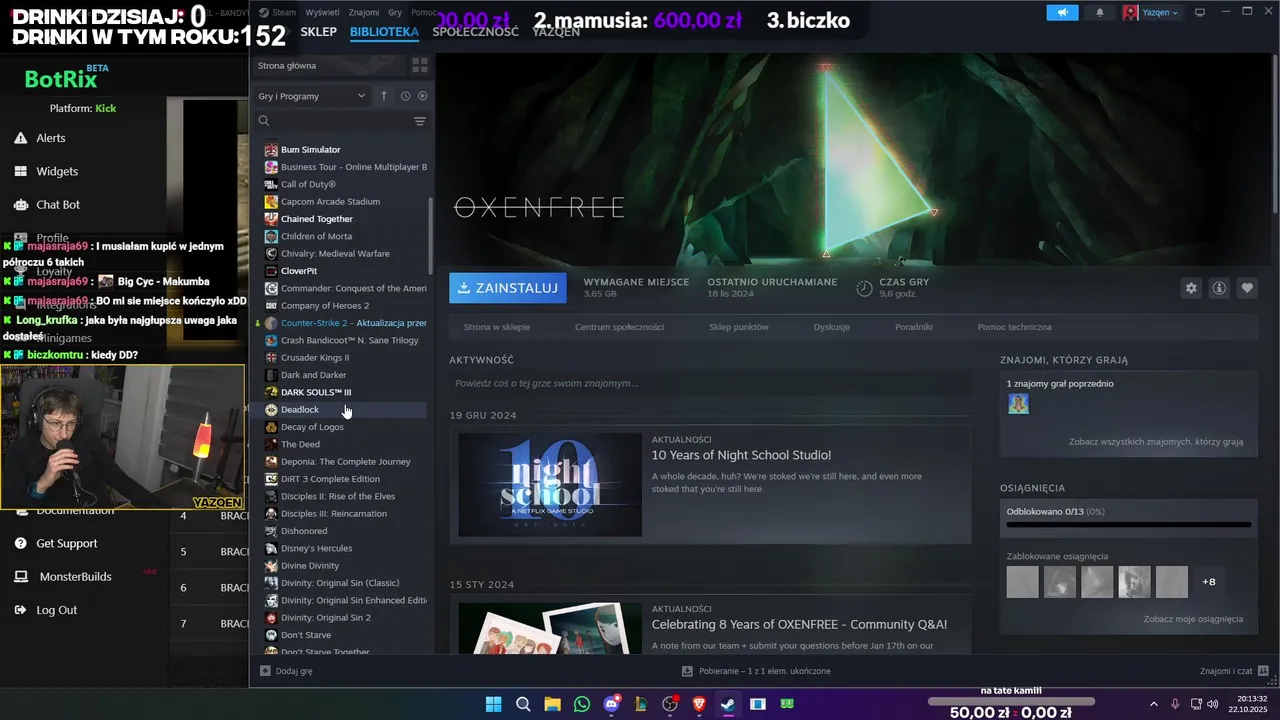Screen dimensions: 1280x720
Task: Open 10 Years of Night School thumbnail
Action: pyautogui.click(x=550, y=485)
